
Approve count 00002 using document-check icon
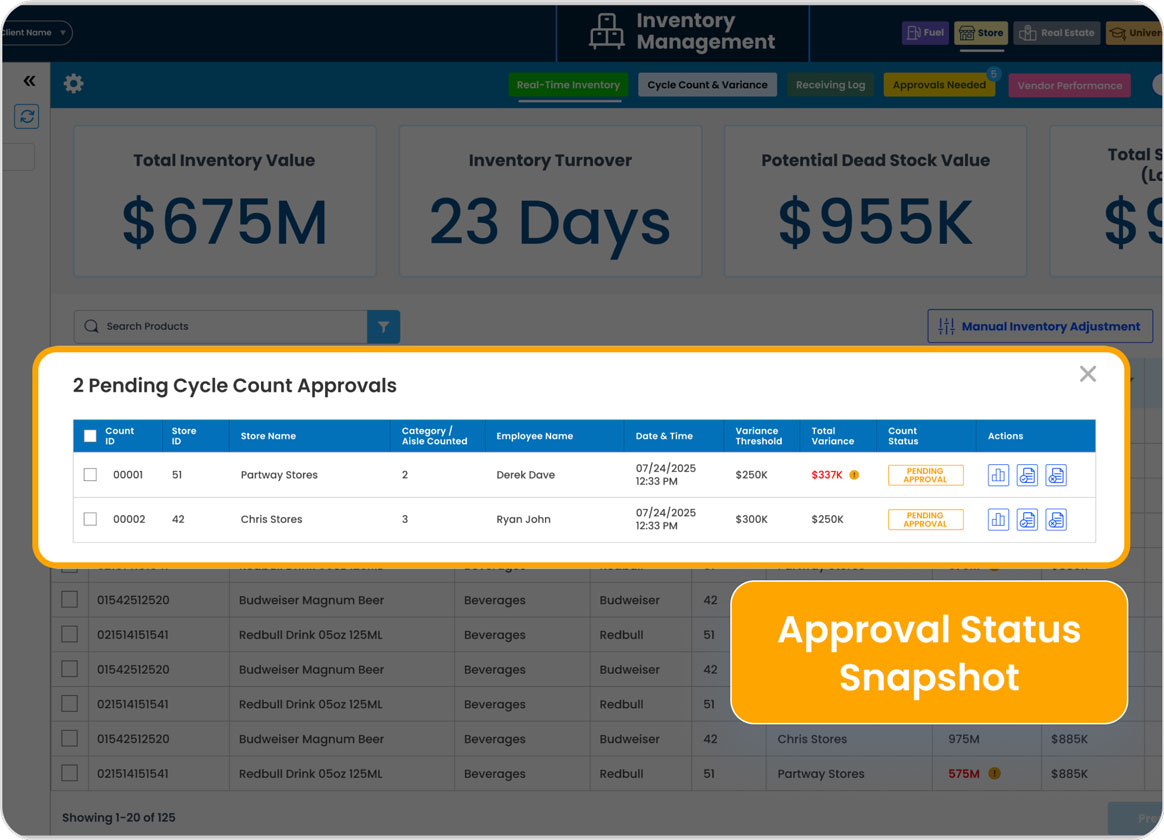(x=1027, y=519)
